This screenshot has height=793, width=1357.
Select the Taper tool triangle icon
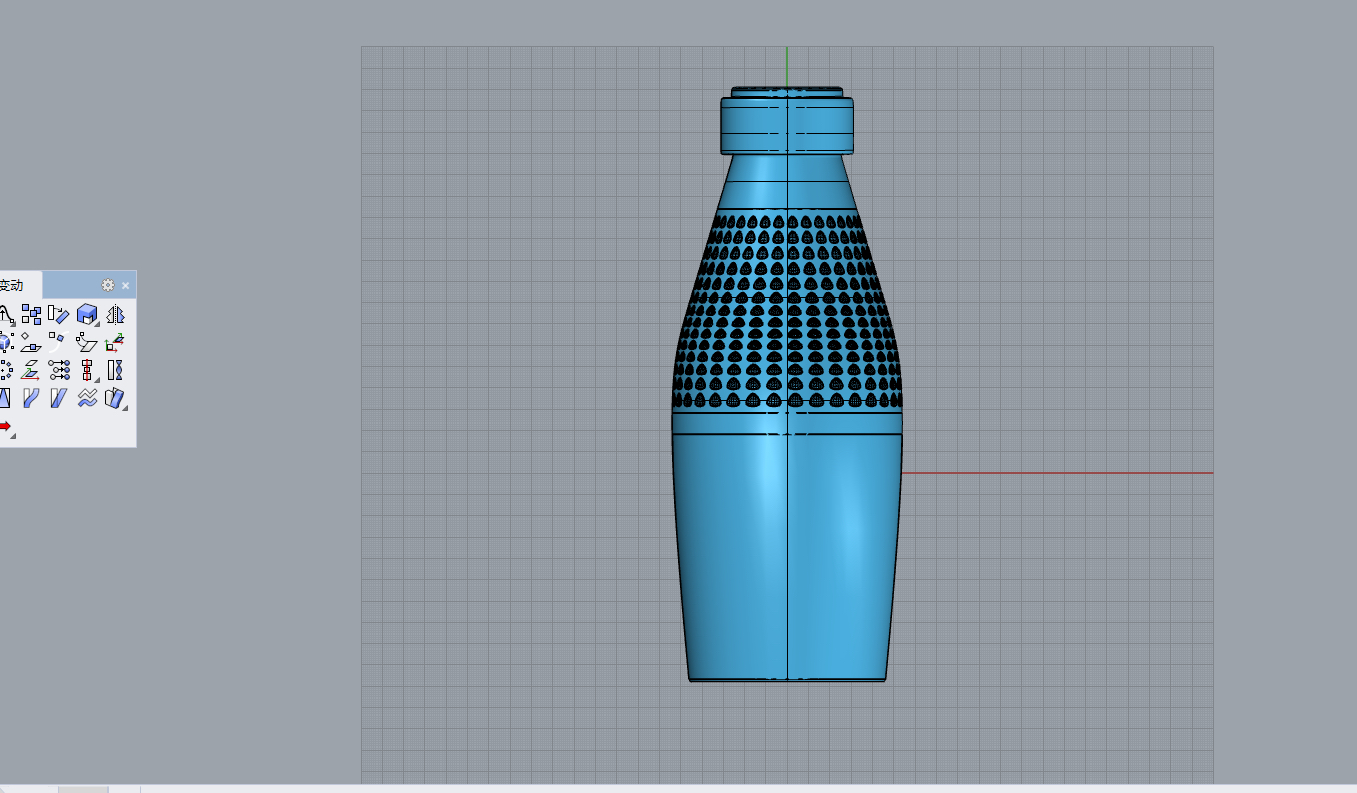pos(6,398)
